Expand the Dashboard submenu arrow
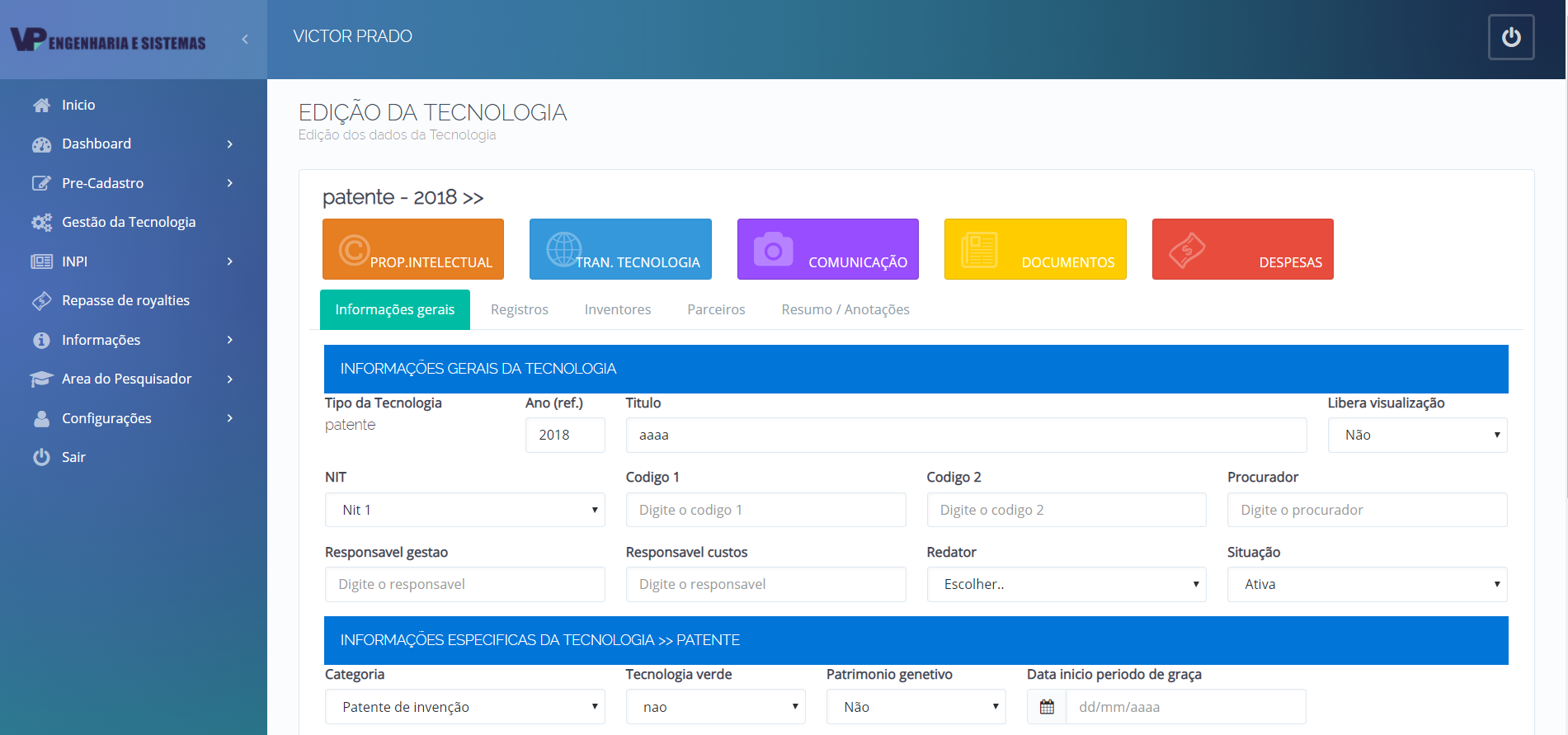The image size is (1568, 735). 230,144
